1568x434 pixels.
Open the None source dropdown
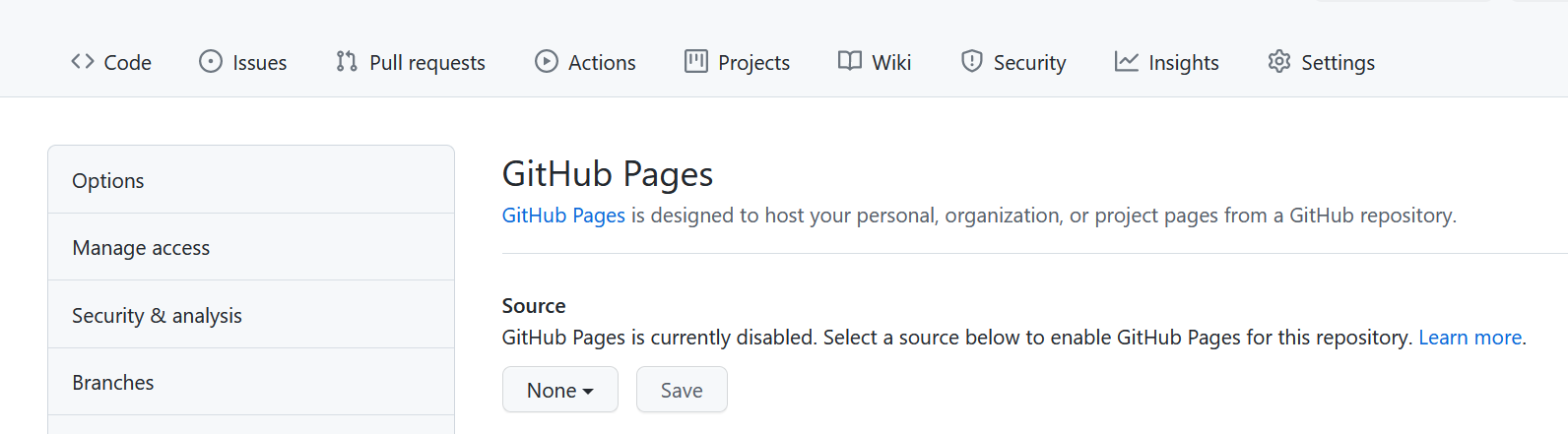pos(560,390)
